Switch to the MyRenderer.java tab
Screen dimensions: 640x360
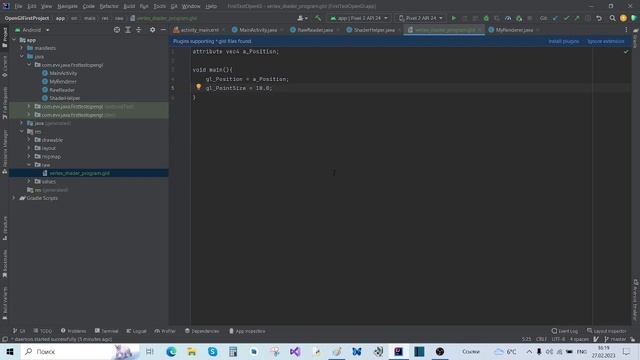click(x=514, y=30)
